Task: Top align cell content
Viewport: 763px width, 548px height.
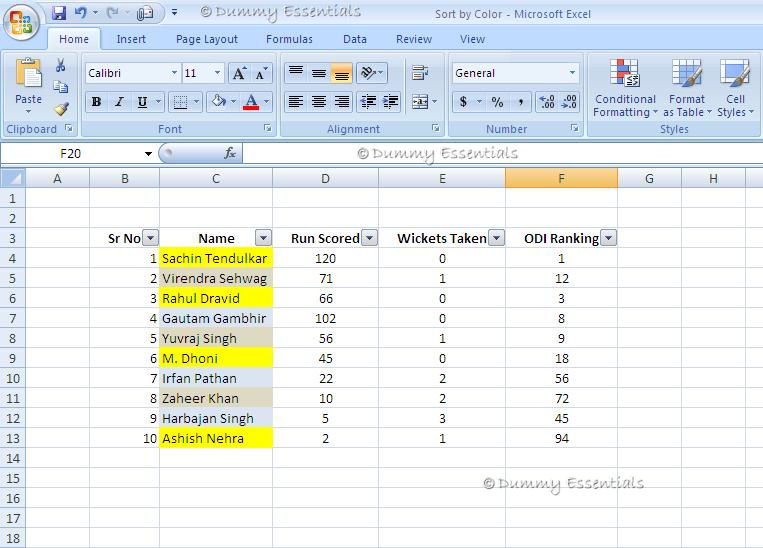Action: [296, 73]
